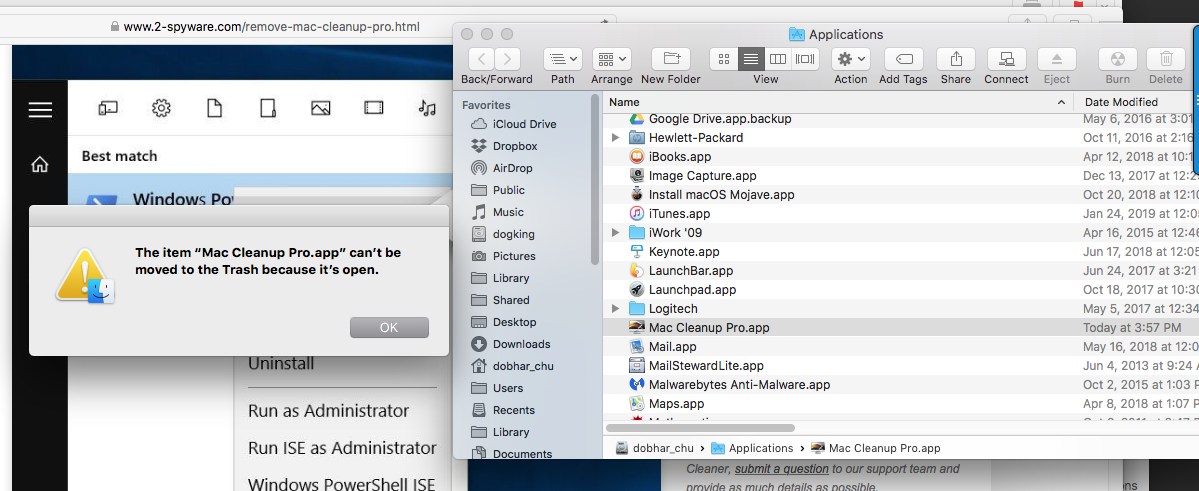Create a New Folder from the Finder toolbar

click(x=671, y=59)
